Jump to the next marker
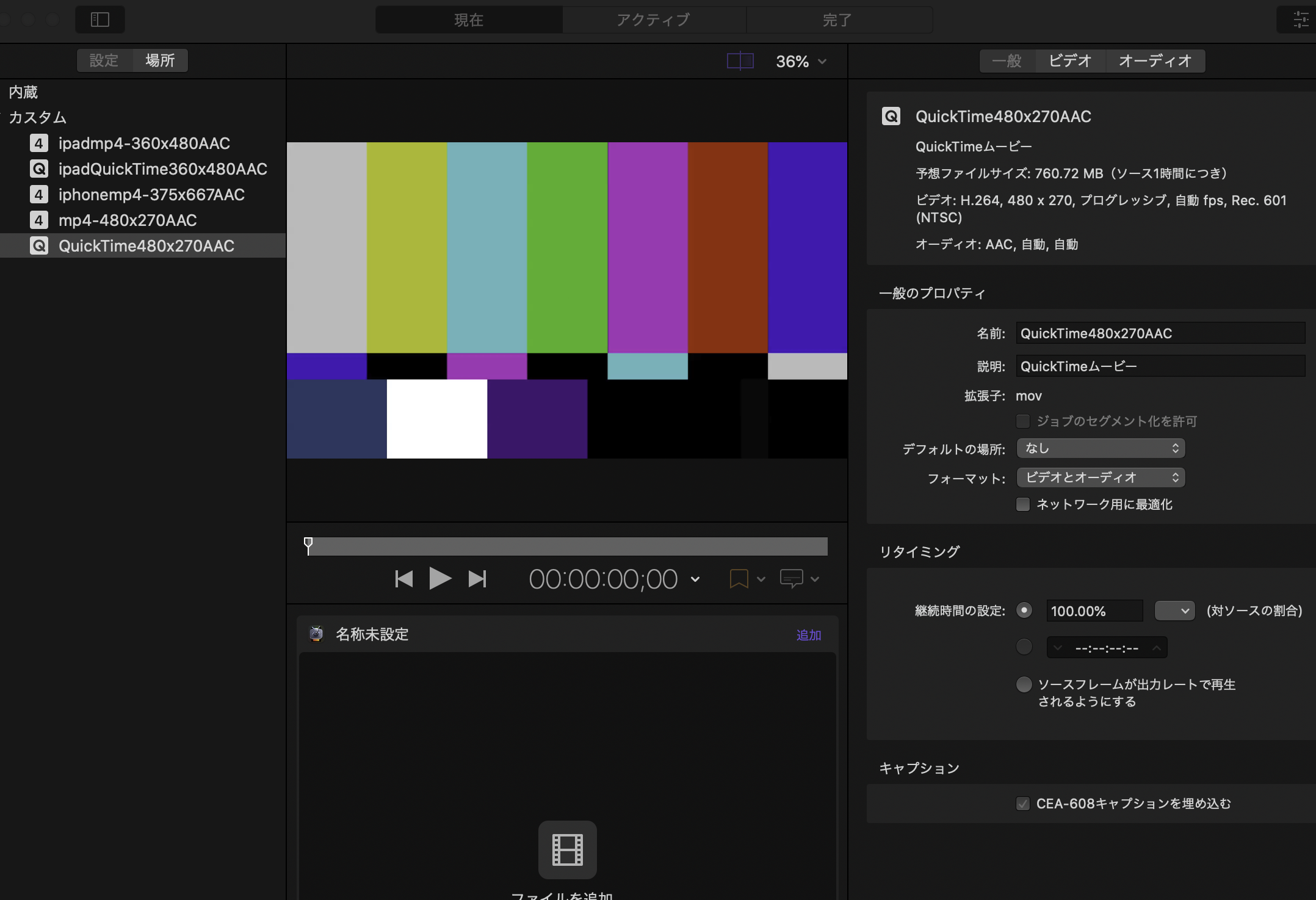Viewport: 1316px width, 900px height. tap(477, 579)
